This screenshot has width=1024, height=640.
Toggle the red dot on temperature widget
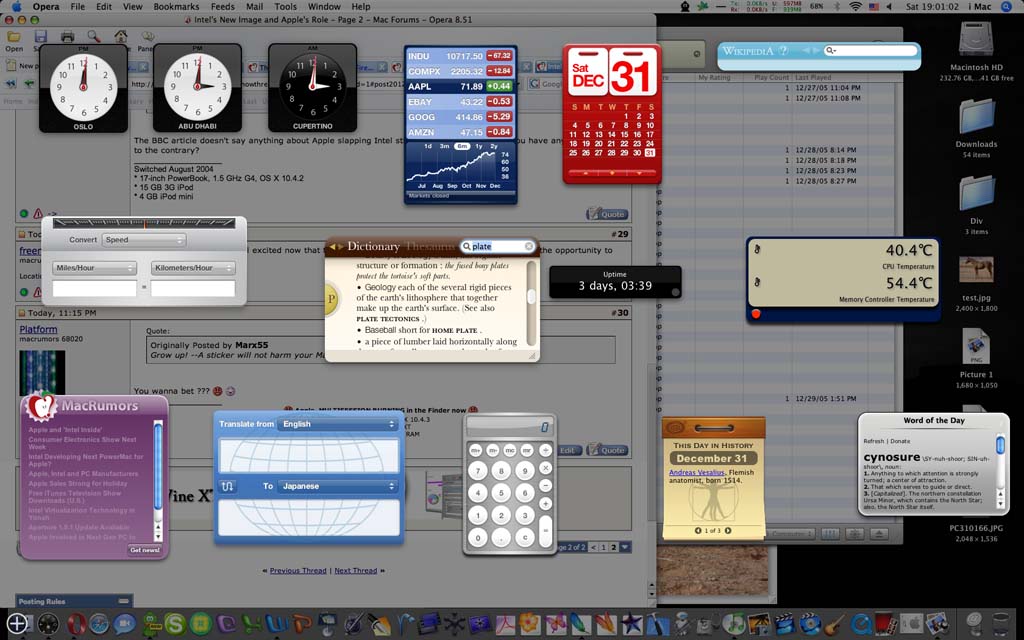point(756,314)
